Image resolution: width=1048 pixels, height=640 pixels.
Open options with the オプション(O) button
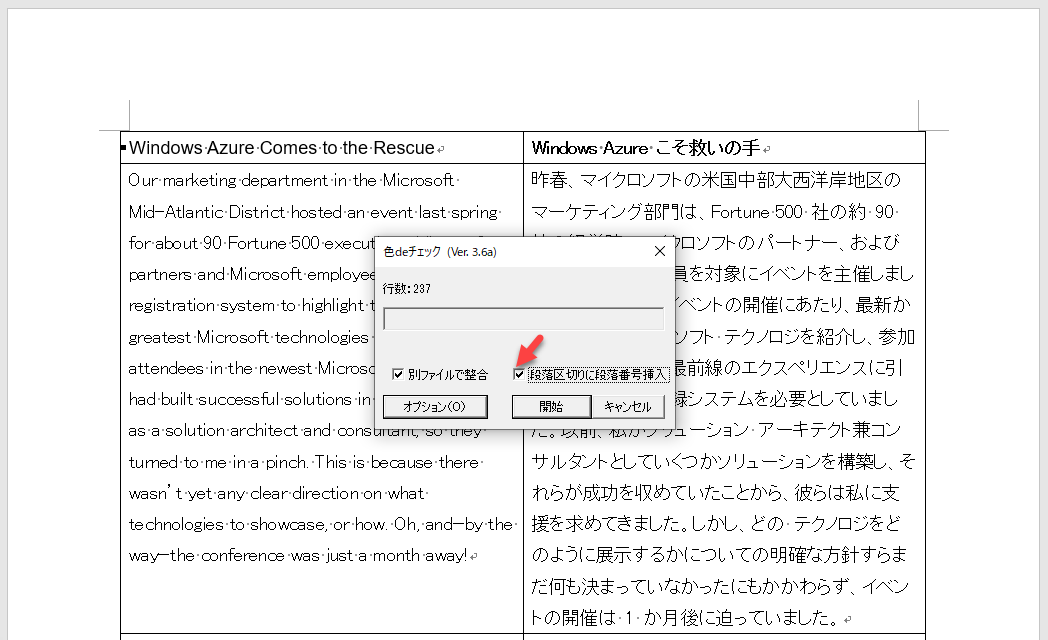[435, 407]
